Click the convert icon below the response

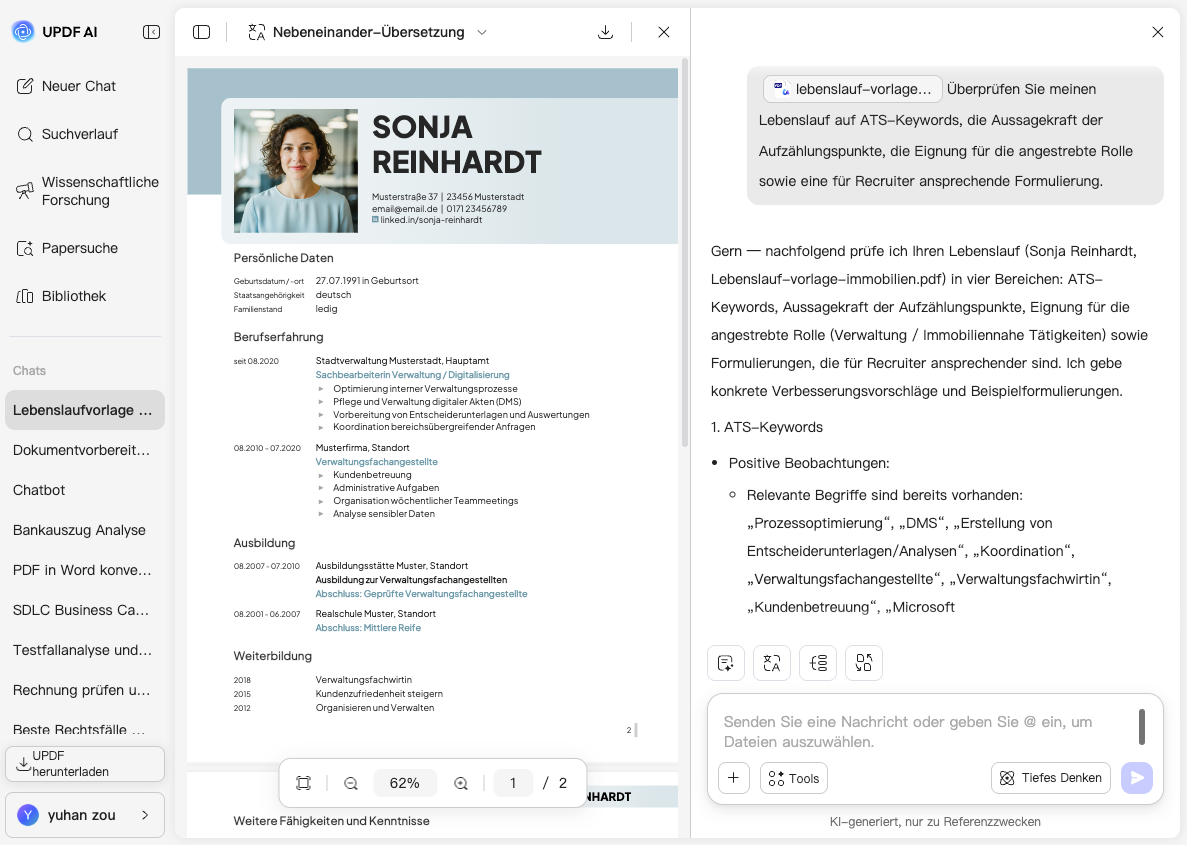[x=864, y=663]
